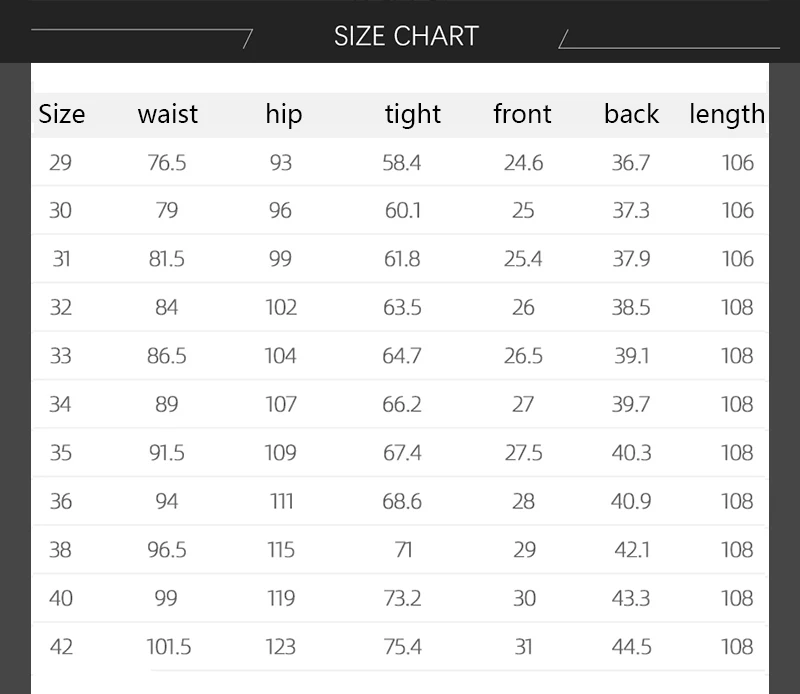Click the tight column header
800x694 pixels.
pyautogui.click(x=413, y=114)
